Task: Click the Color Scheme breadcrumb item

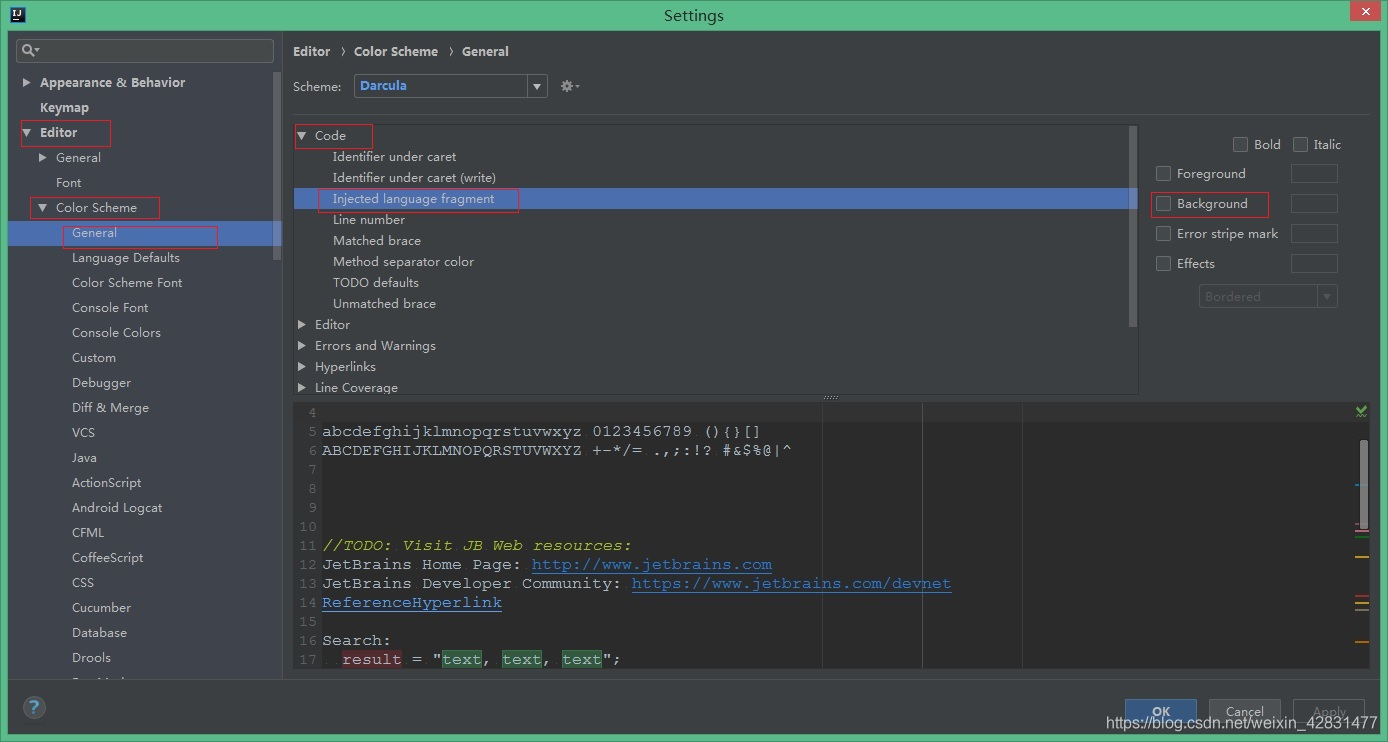Action: point(396,51)
